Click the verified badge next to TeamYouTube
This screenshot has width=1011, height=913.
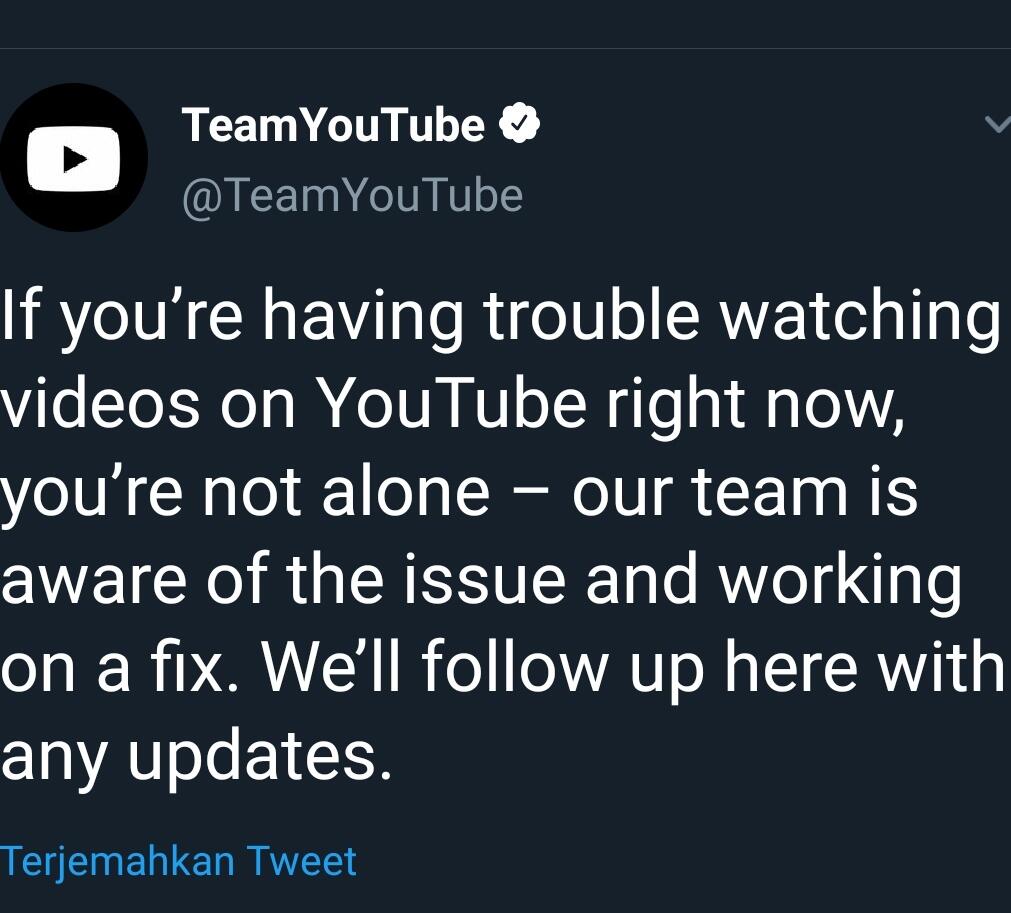pyautogui.click(x=520, y=125)
